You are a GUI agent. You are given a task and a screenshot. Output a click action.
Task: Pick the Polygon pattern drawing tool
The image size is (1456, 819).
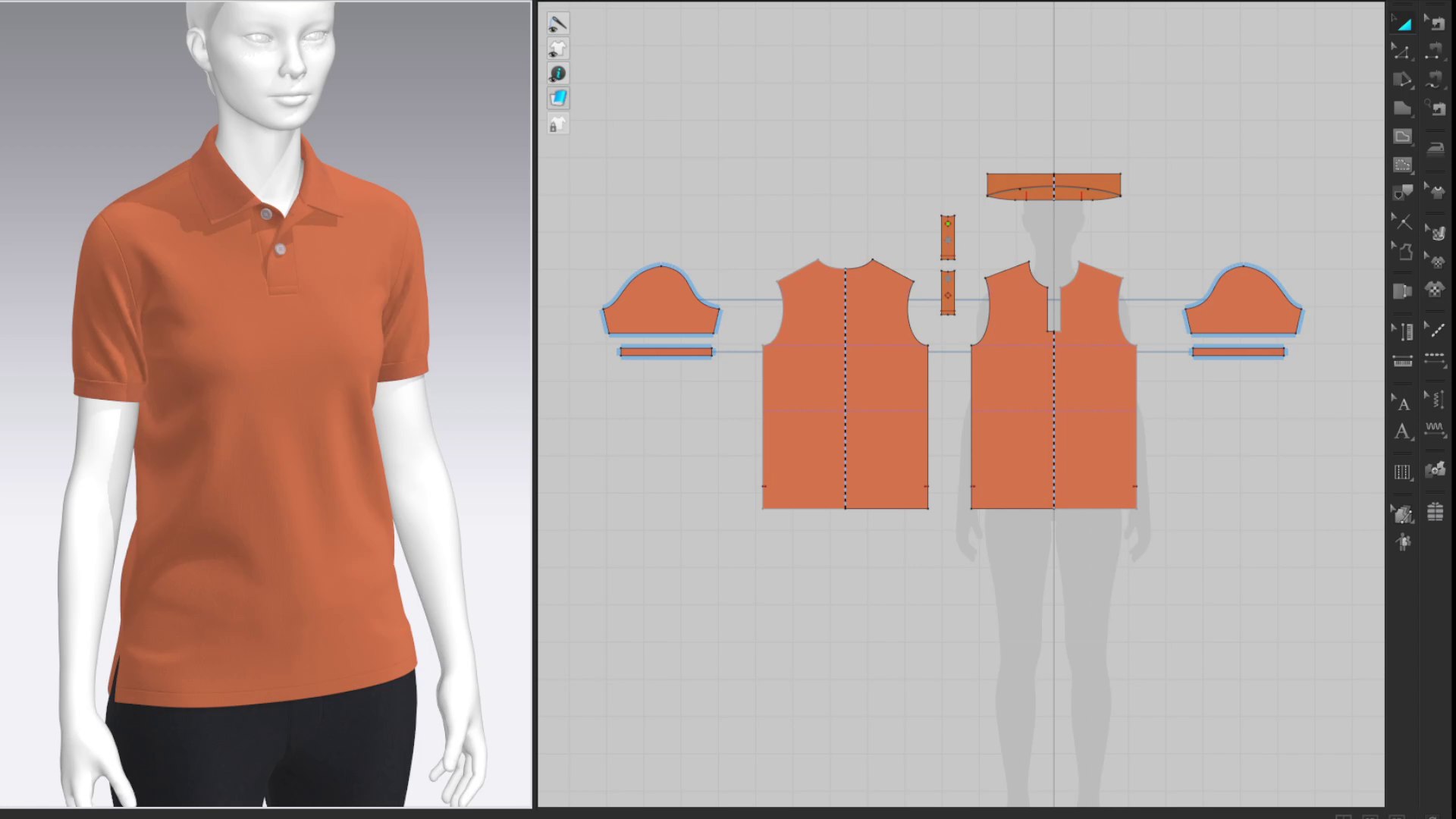pyautogui.click(x=1401, y=108)
